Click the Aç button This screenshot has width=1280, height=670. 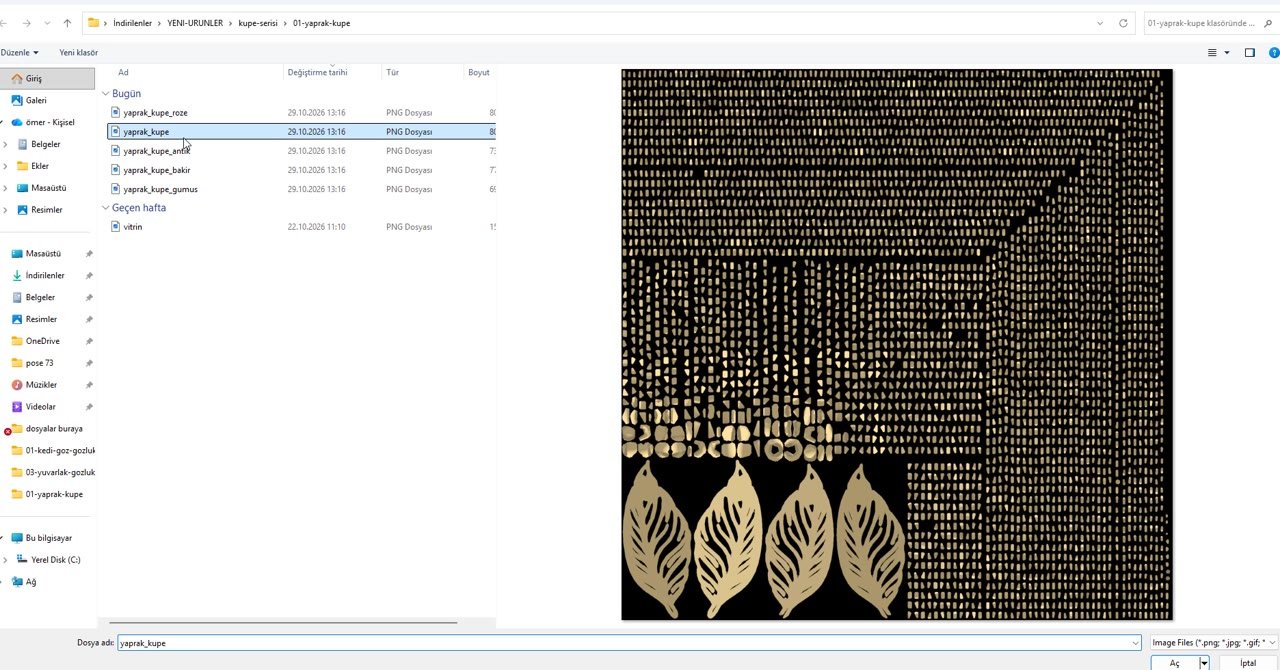click(x=1175, y=663)
